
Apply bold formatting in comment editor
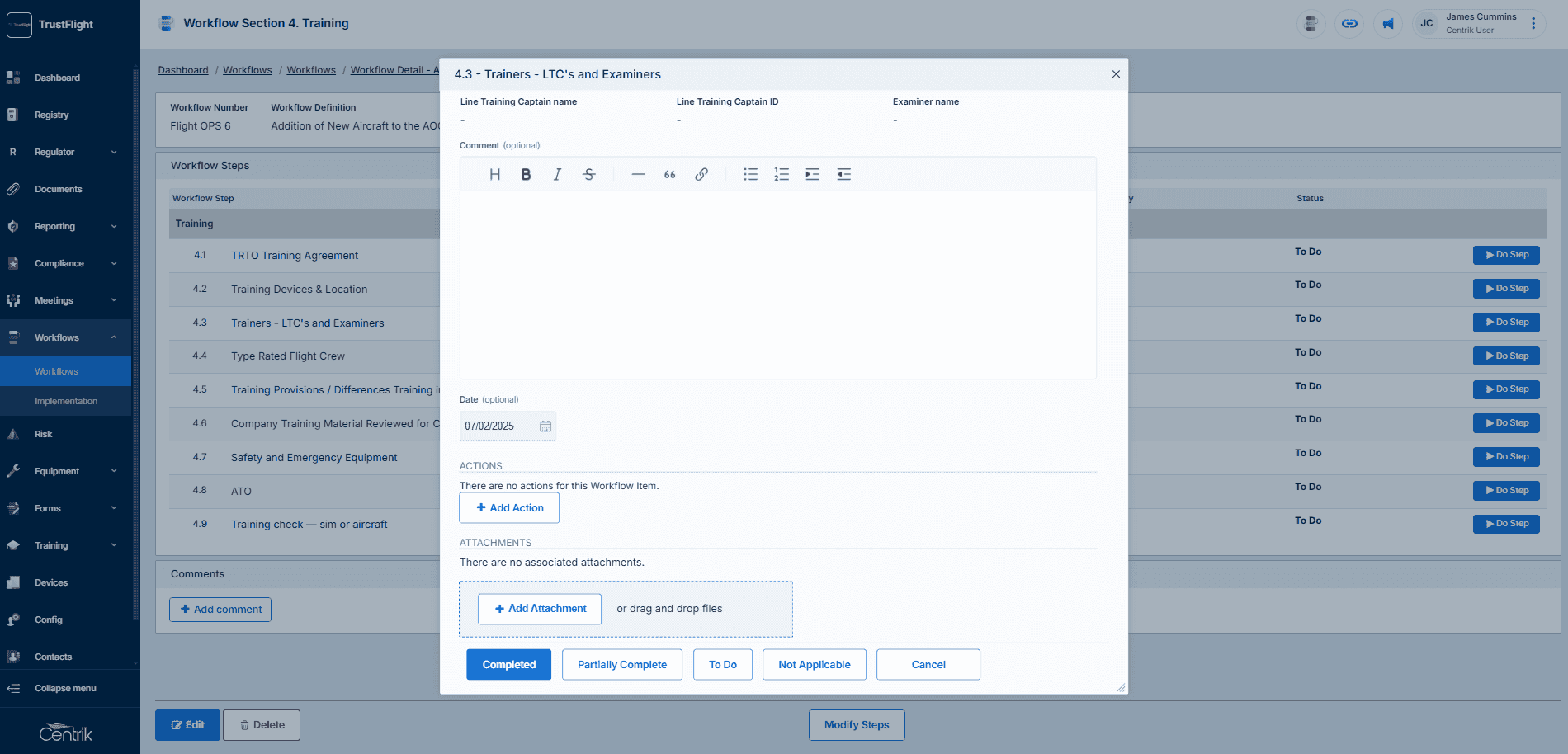[x=526, y=174]
